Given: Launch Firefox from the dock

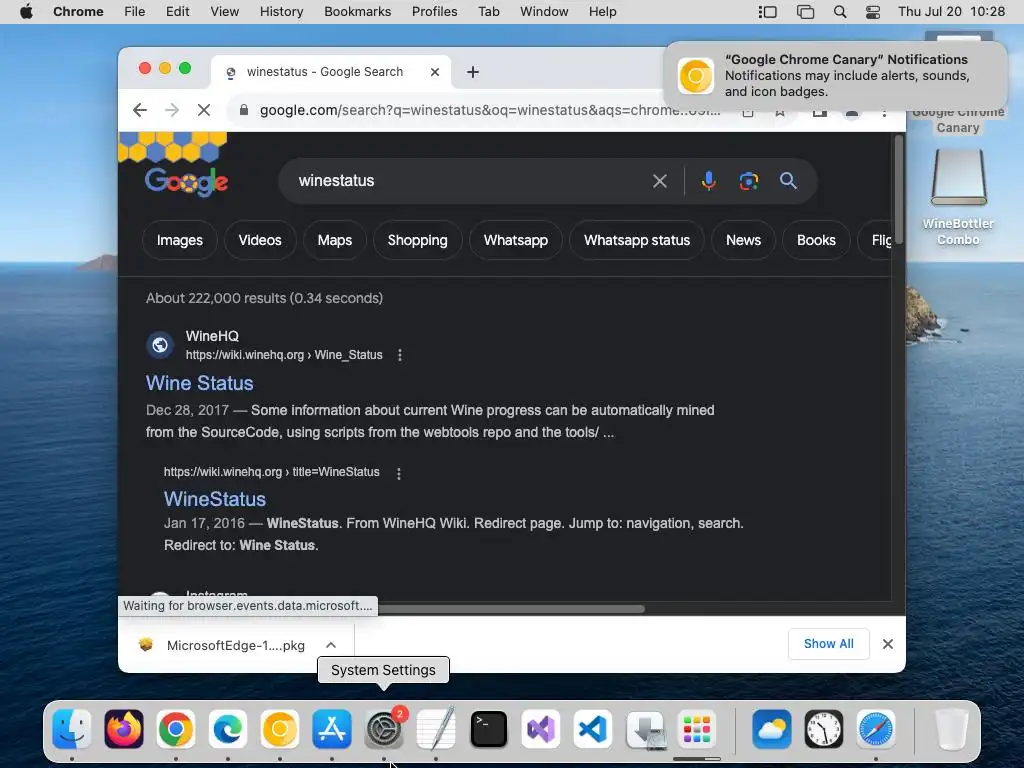Looking at the screenshot, I should [123, 729].
